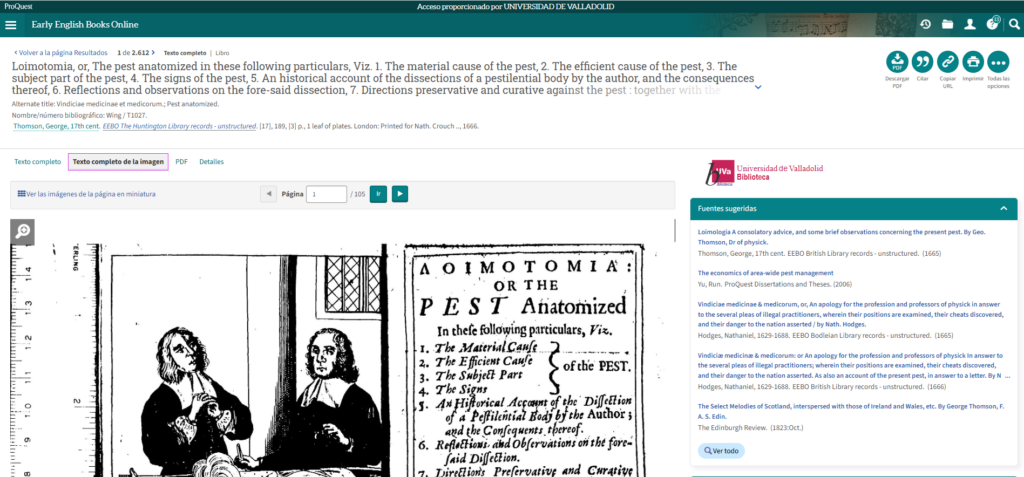Open the user account icon
The height and width of the screenshot is (477, 1024).
pos(970,24)
